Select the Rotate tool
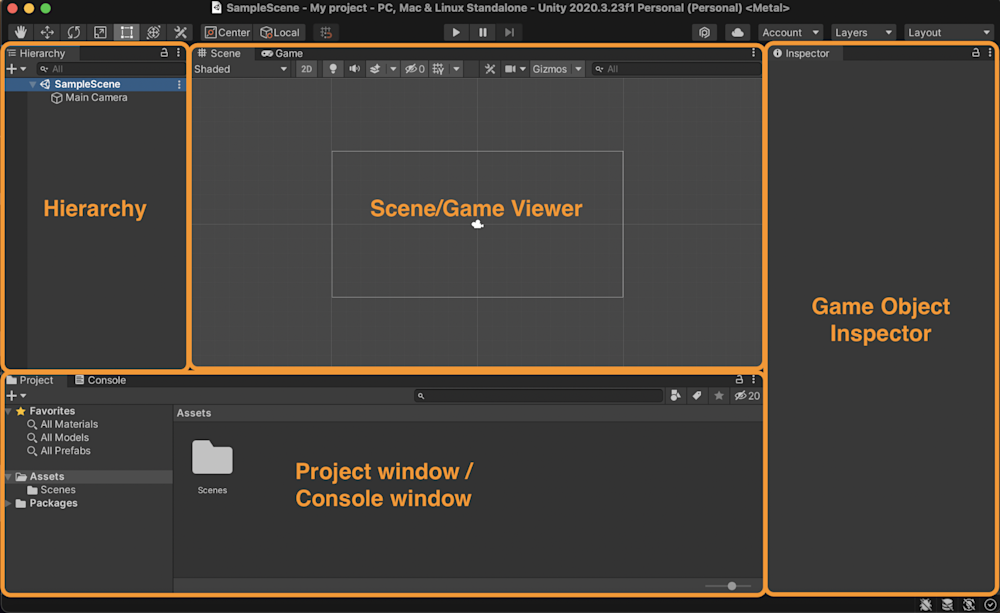The image size is (1000, 613). [73, 32]
